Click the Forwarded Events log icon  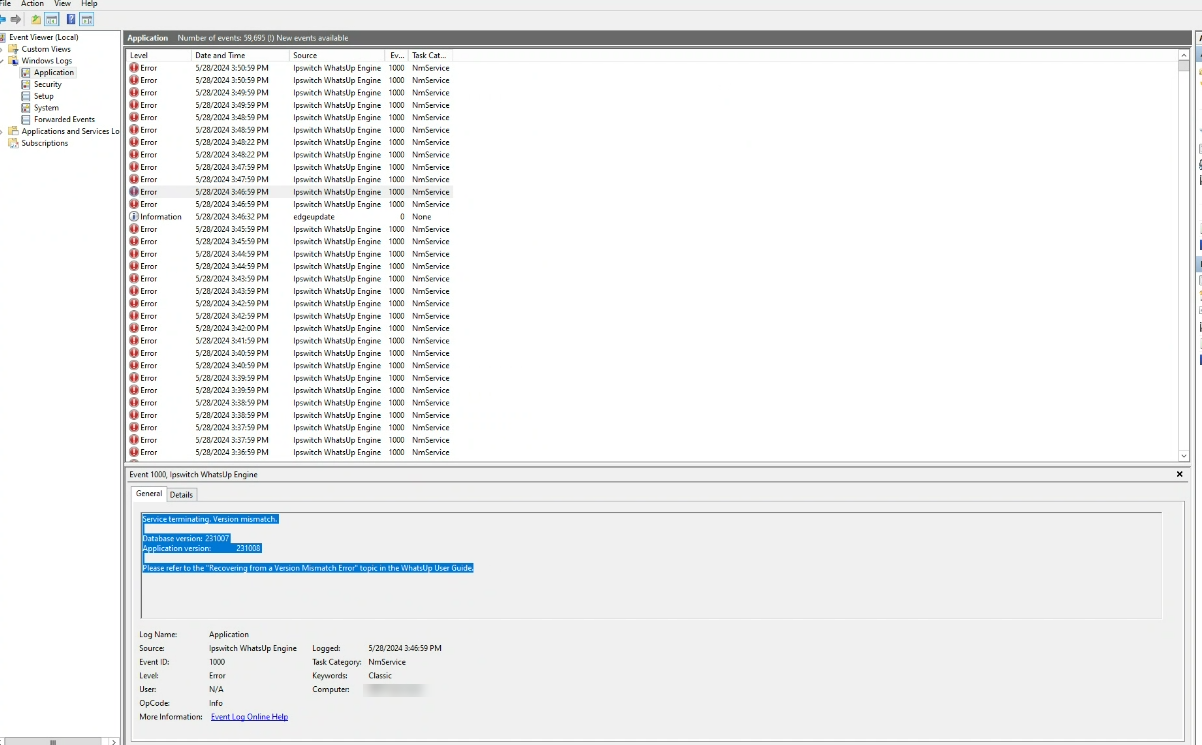26,119
